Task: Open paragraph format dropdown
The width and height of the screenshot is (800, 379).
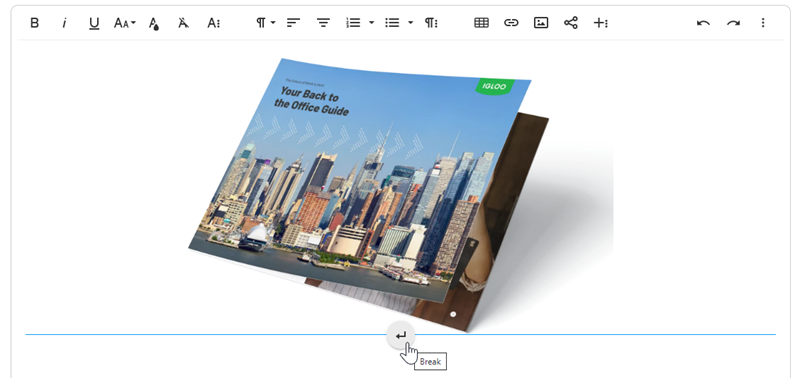Action: [x=265, y=23]
